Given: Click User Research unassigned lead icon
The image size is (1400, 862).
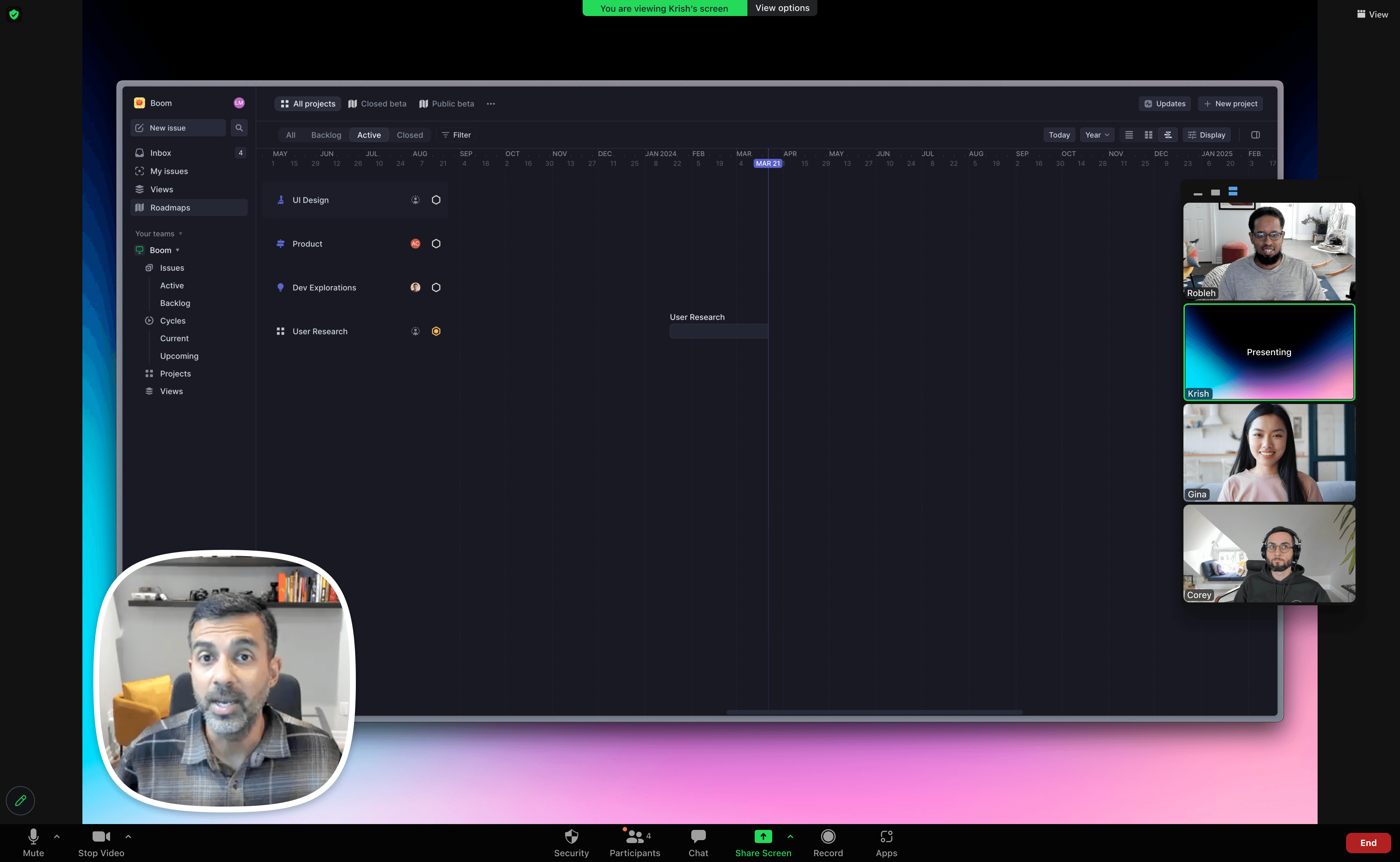Looking at the screenshot, I should click(416, 331).
